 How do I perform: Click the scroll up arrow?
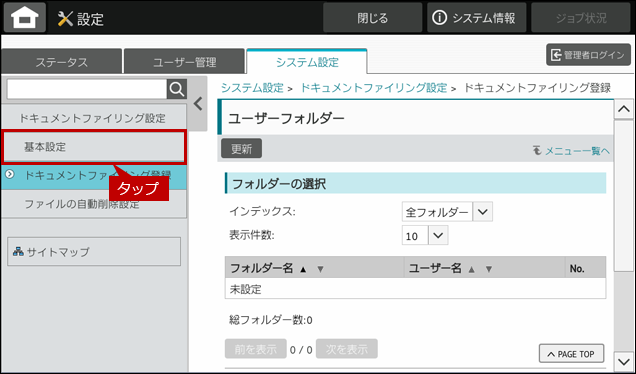tap(623, 109)
